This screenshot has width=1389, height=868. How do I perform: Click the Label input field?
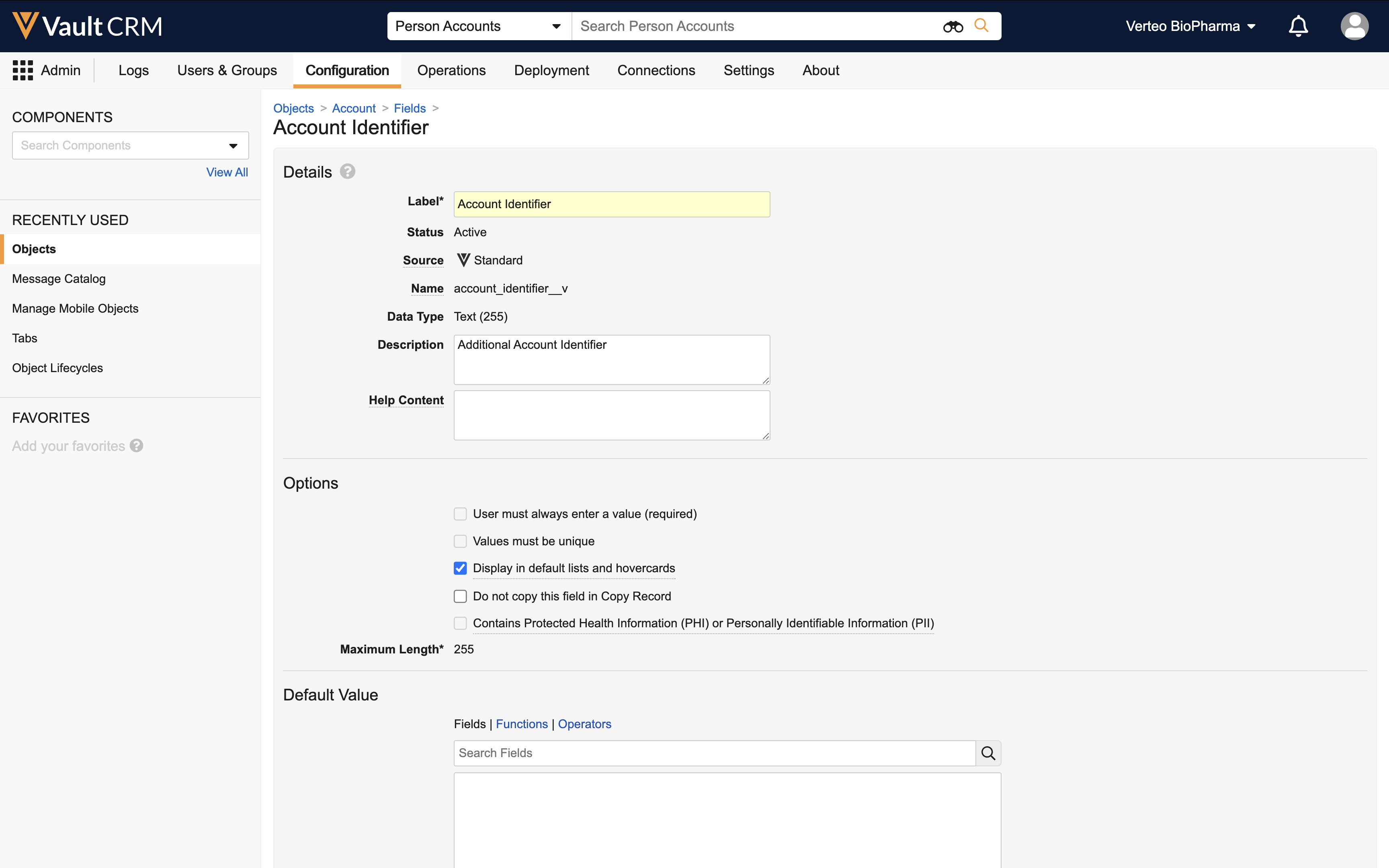pyautogui.click(x=612, y=205)
